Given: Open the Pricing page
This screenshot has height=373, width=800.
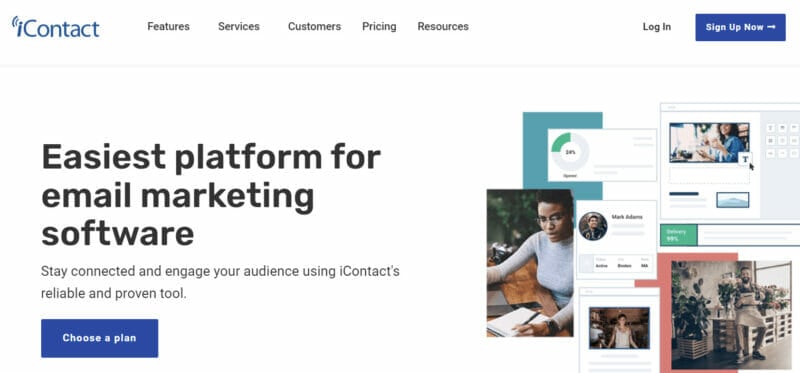Looking at the screenshot, I should (379, 27).
